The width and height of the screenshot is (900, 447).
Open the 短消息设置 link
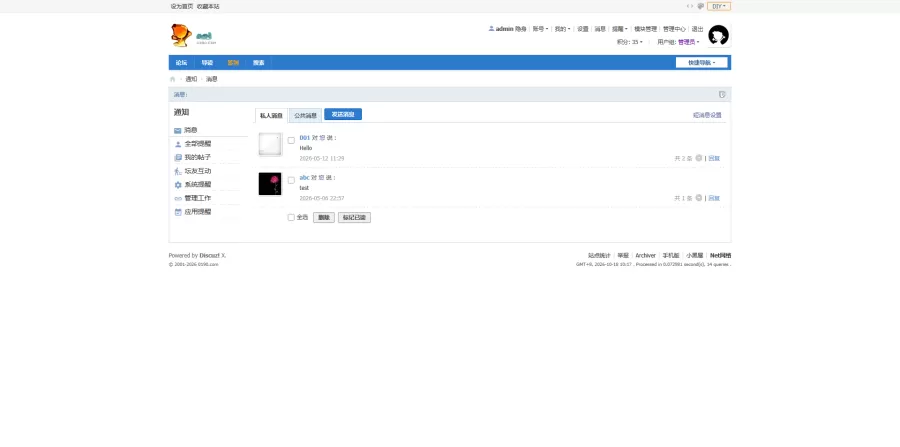coord(707,115)
